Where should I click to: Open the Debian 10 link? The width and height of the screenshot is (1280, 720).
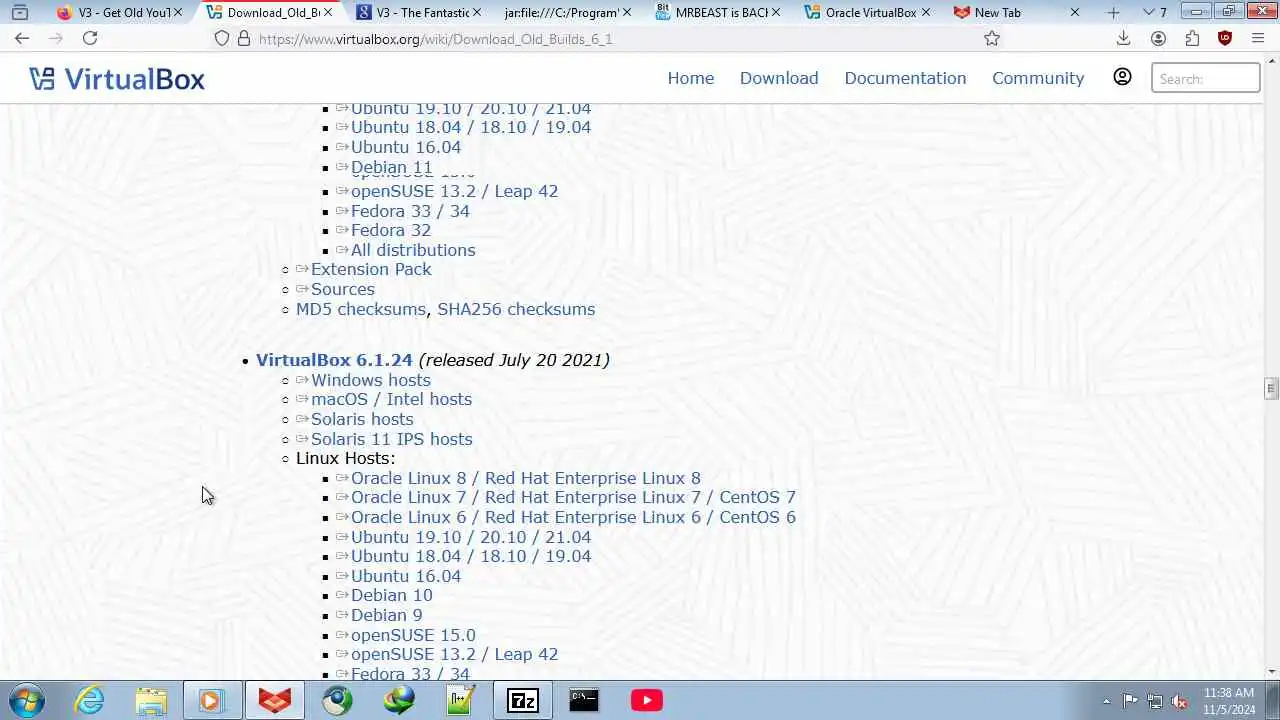pyautogui.click(x=392, y=595)
